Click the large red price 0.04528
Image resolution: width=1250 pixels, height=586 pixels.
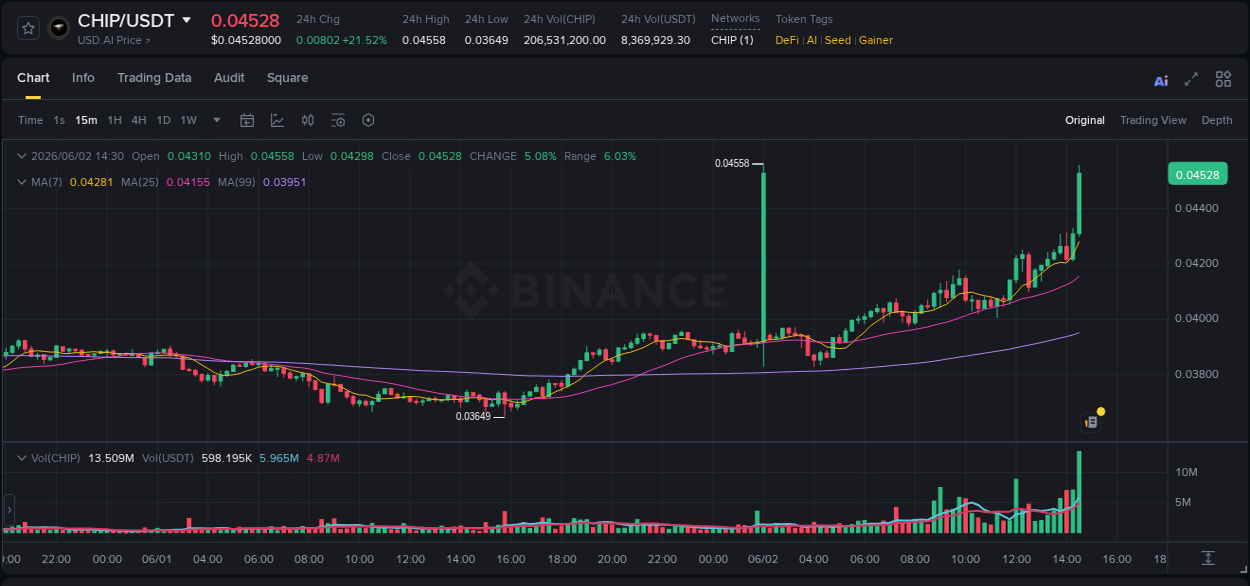(245, 20)
